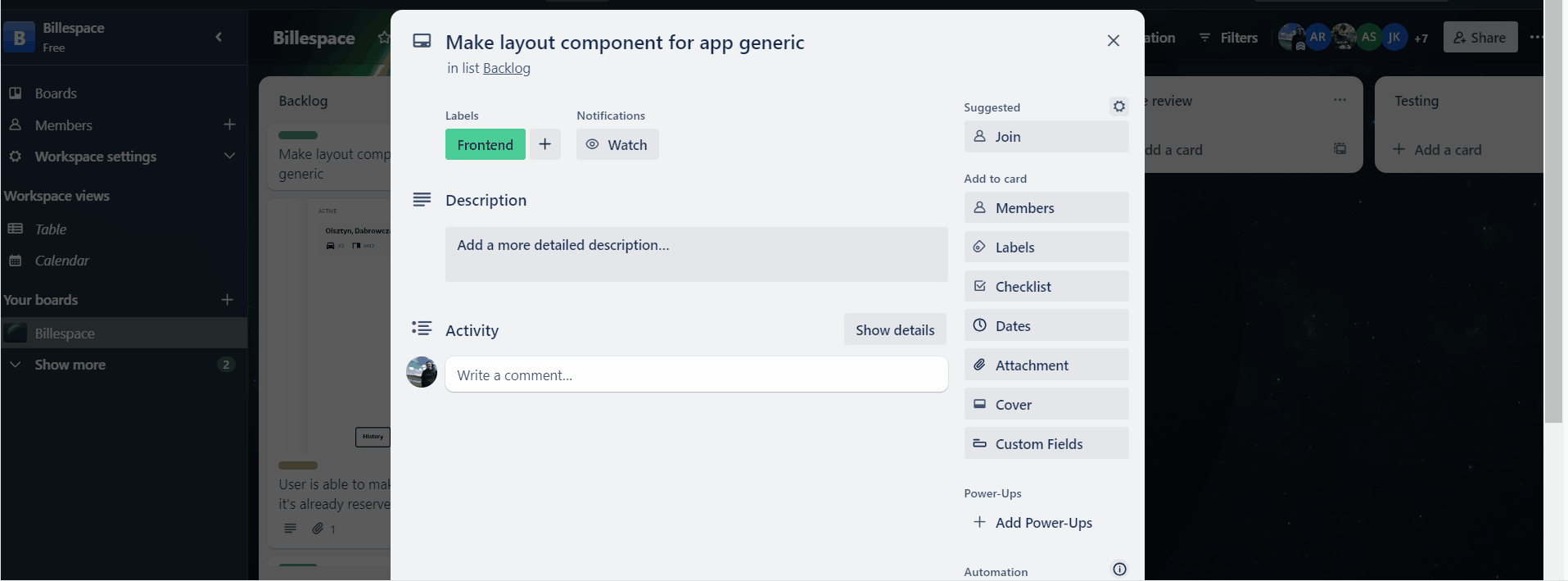Open the AR member avatar
The image size is (1568, 581).
pos(1317,37)
